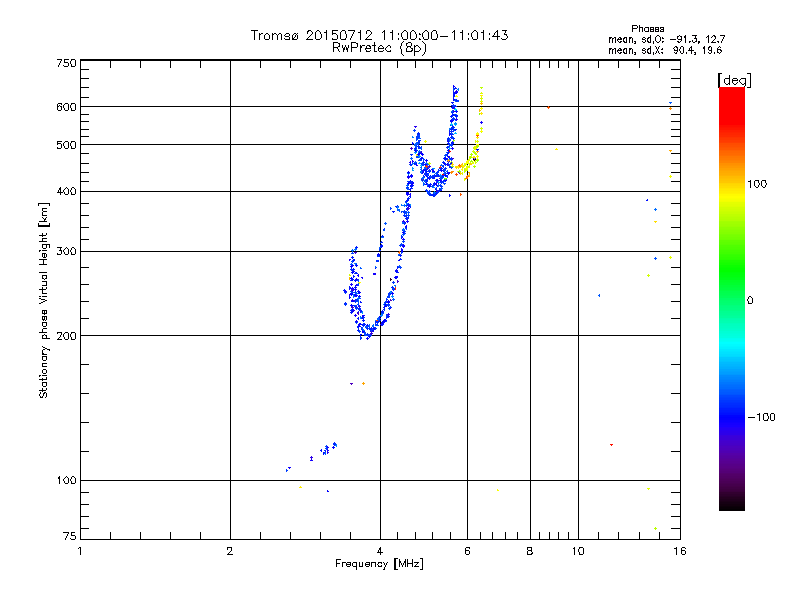Screen dimensions: 800x600
Task: Click the y-axis tick label '200'
Action: pyautogui.click(x=66, y=336)
